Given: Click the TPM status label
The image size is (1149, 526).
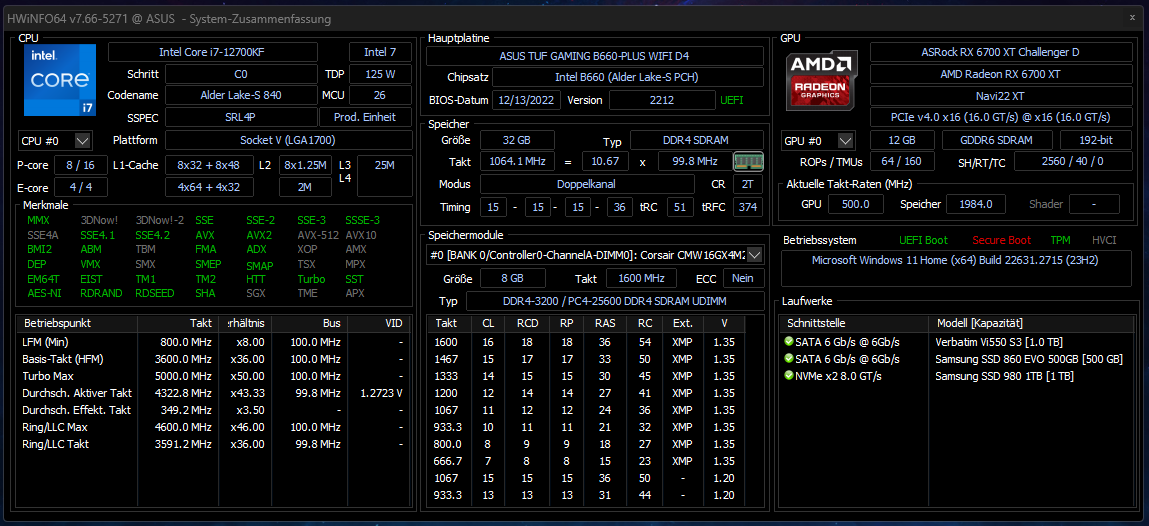Looking at the screenshot, I should click(1060, 240).
